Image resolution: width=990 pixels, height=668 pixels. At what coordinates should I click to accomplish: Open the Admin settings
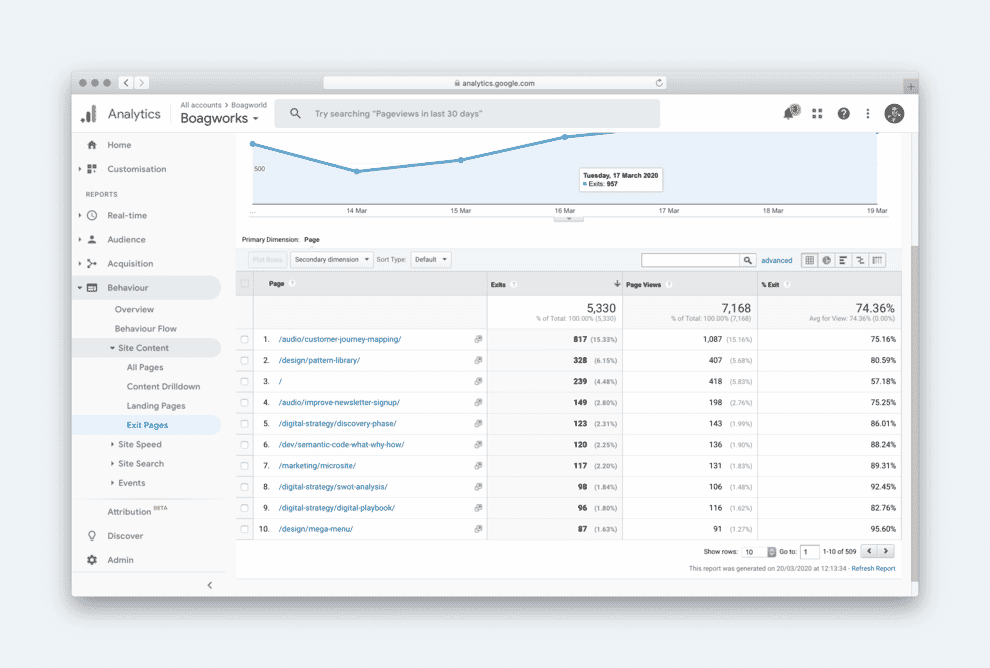[x=120, y=560]
